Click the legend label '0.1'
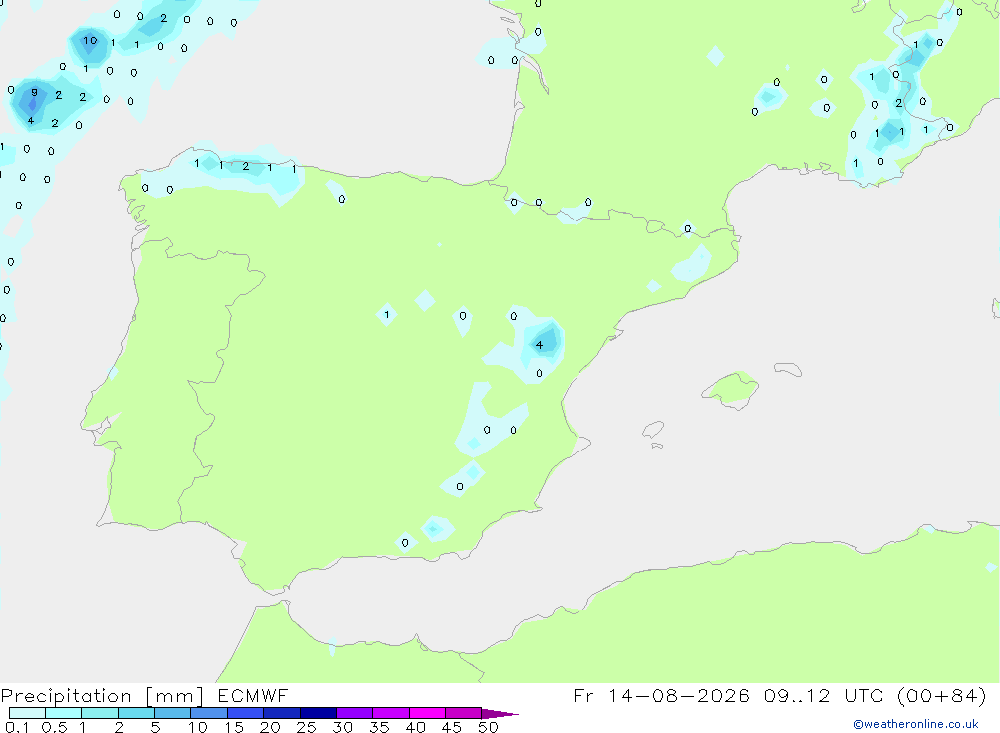Viewport: 1000px width, 733px height. [x=17, y=727]
